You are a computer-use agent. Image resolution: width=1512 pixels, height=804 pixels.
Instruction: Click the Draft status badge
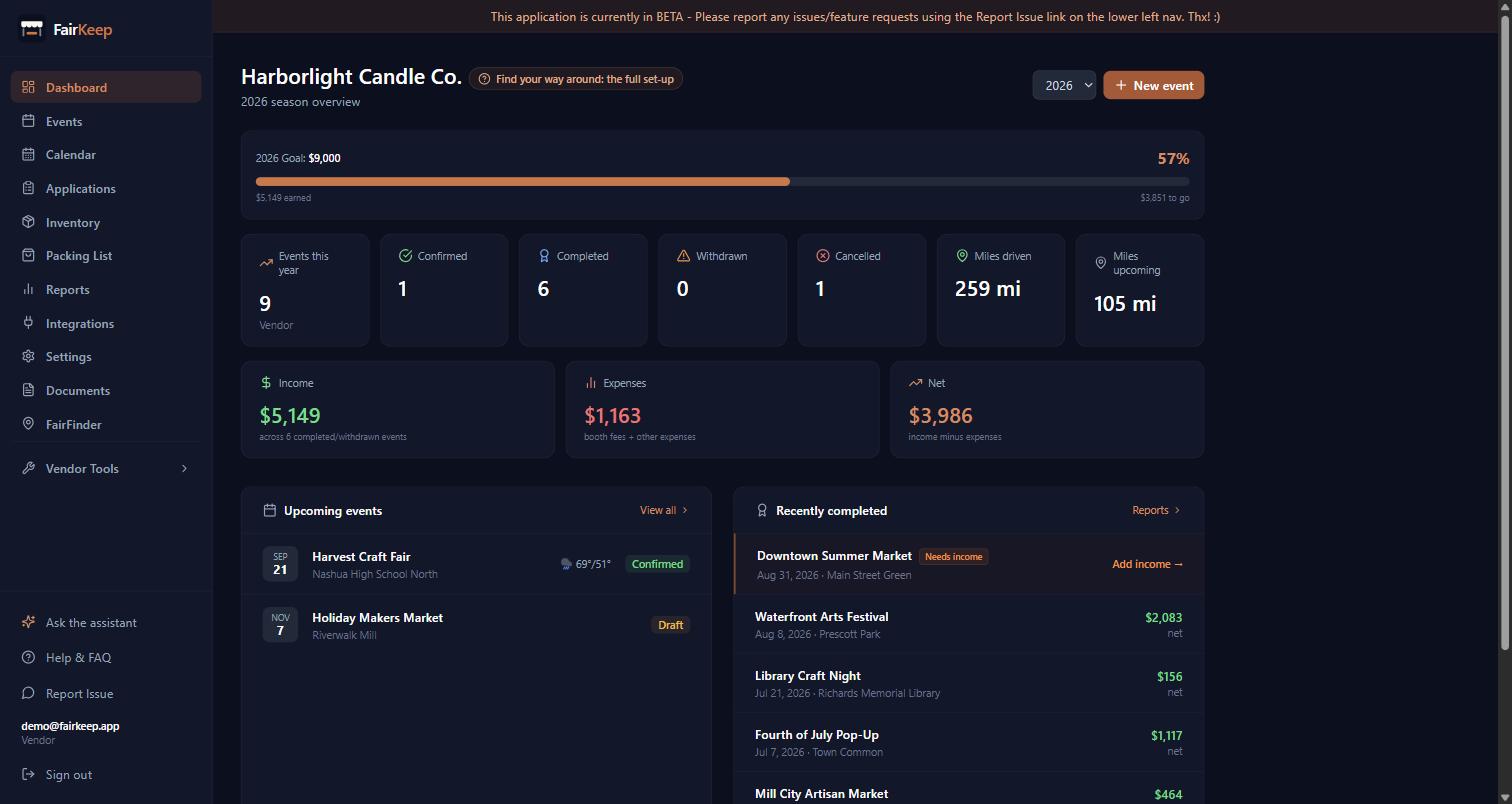(x=670, y=625)
